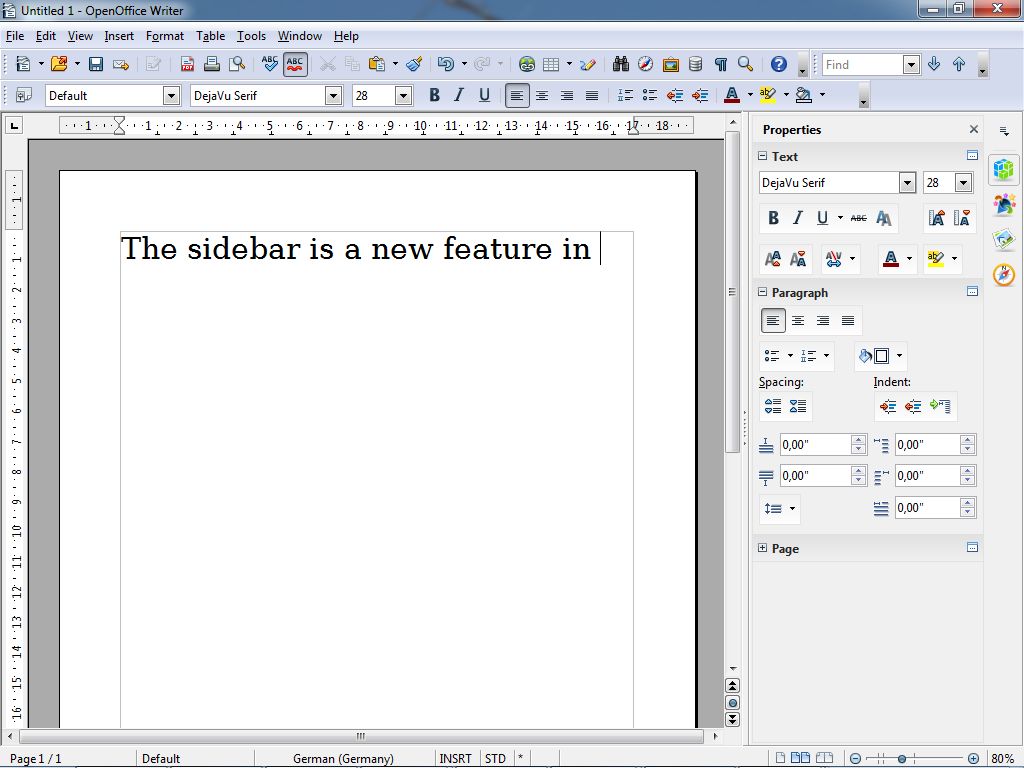The image size is (1024, 768).
Task: Click the Insert Table toolbar icon
Action: pos(551,64)
